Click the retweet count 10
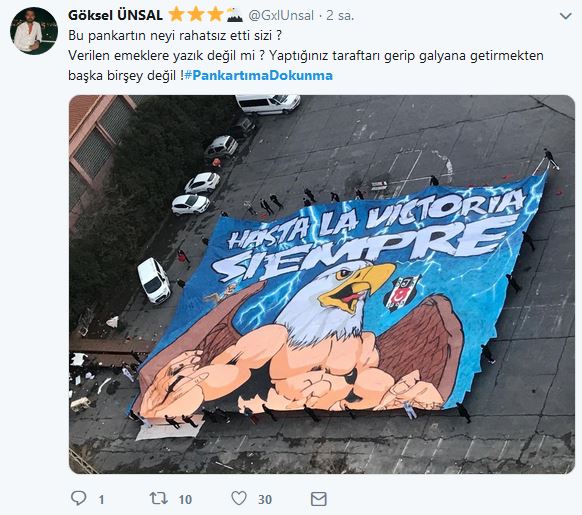 coord(185,499)
